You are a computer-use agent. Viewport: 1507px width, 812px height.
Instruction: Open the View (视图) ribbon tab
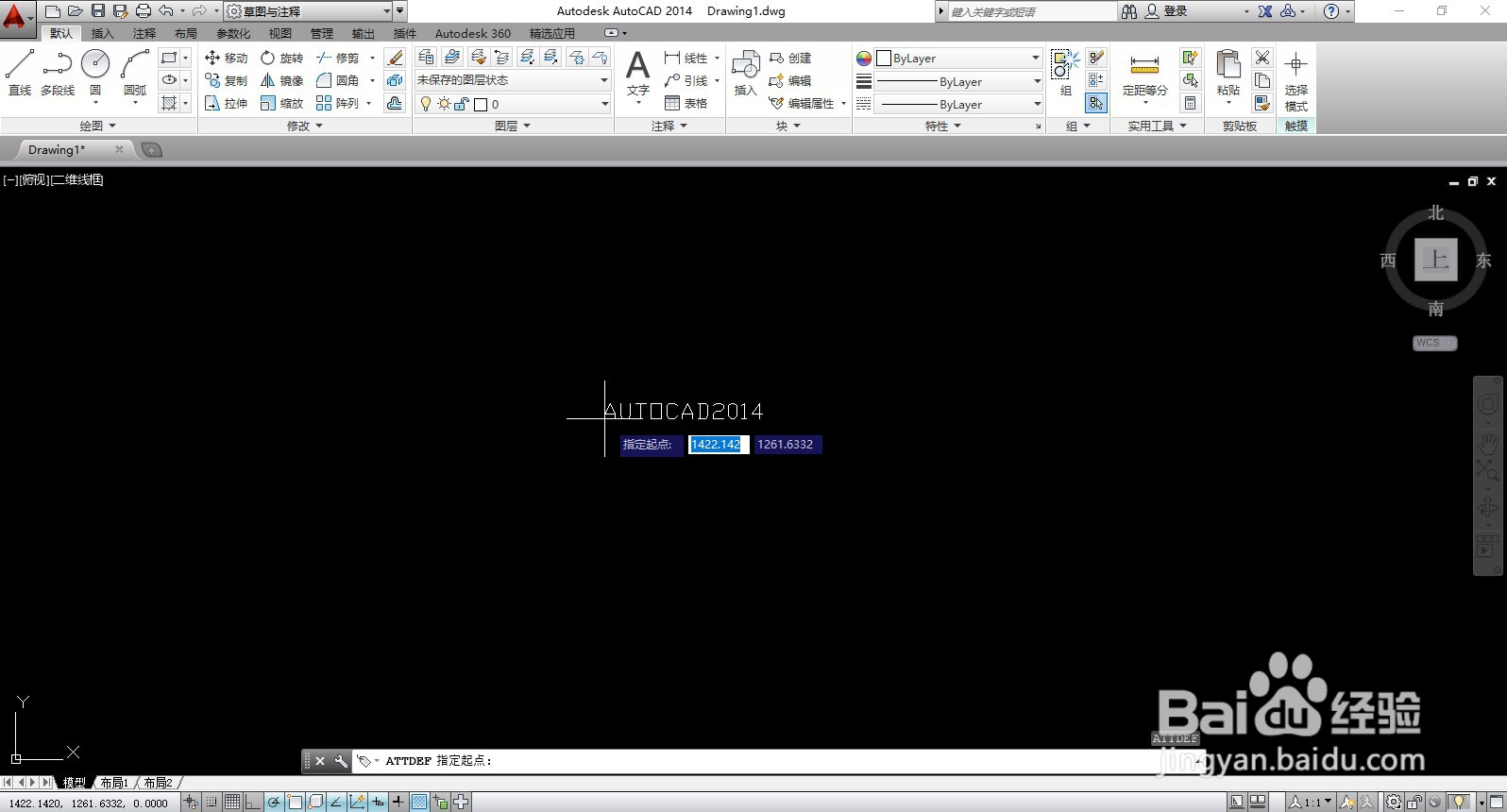pyautogui.click(x=280, y=33)
